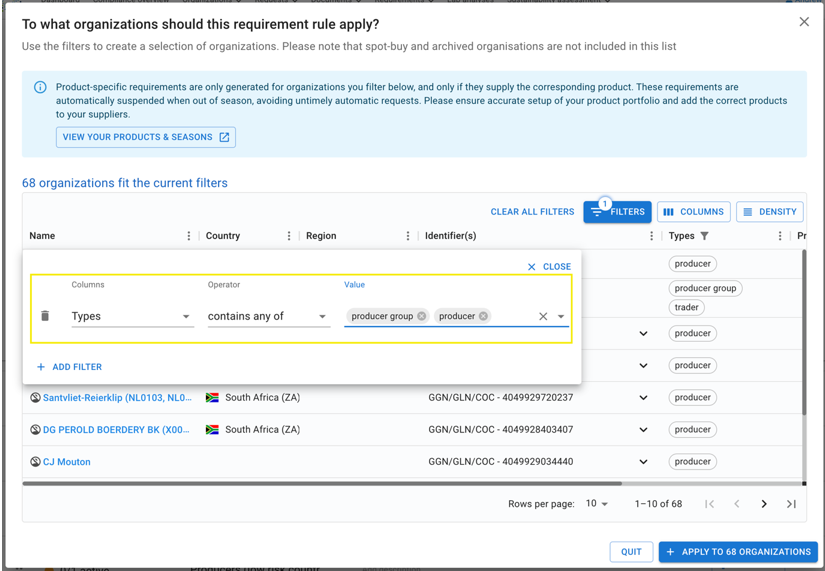The image size is (825, 571).
Task: Open Types column menu dots
Action: (x=780, y=236)
